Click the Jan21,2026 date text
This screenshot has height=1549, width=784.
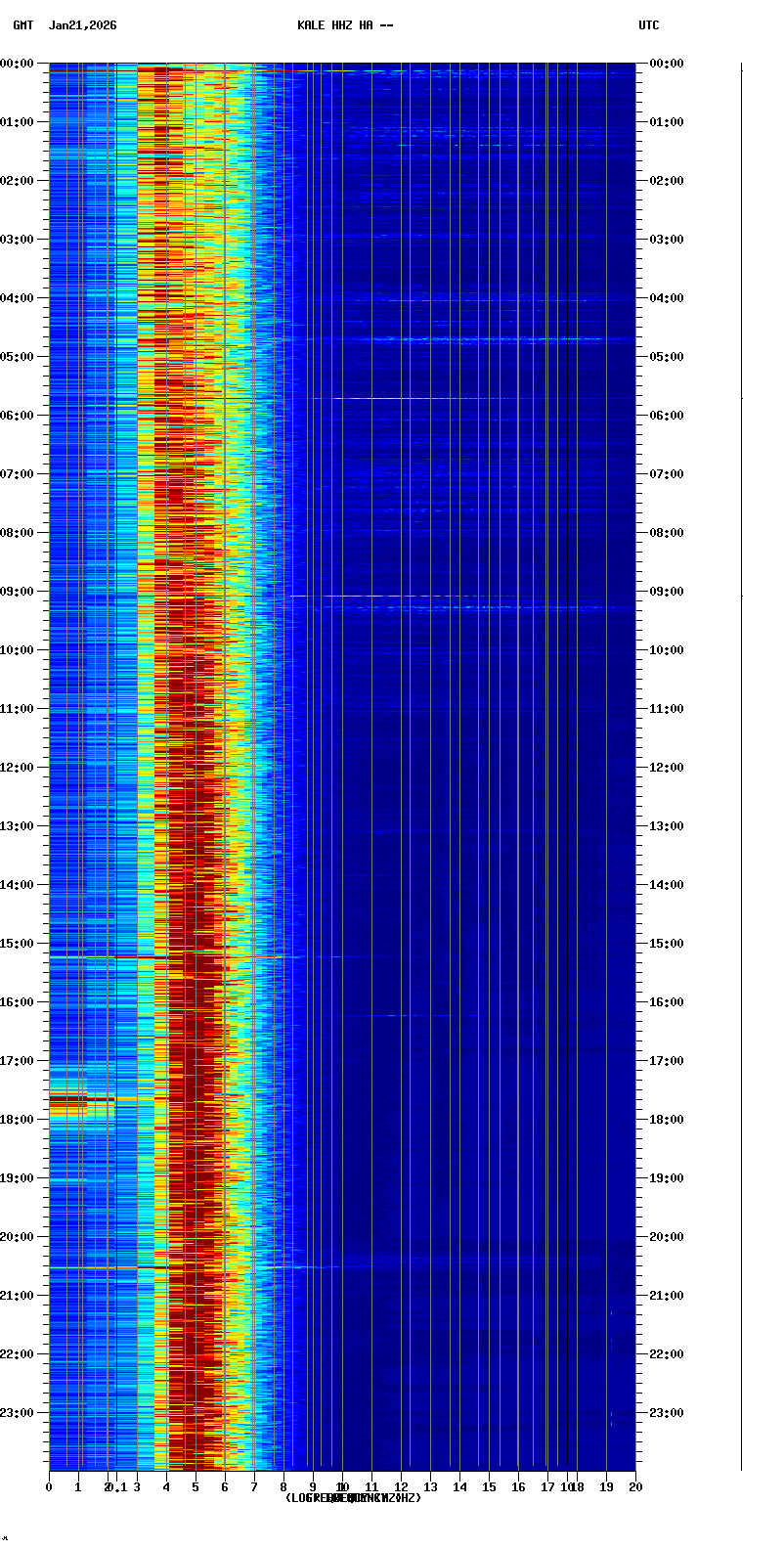[x=83, y=25]
